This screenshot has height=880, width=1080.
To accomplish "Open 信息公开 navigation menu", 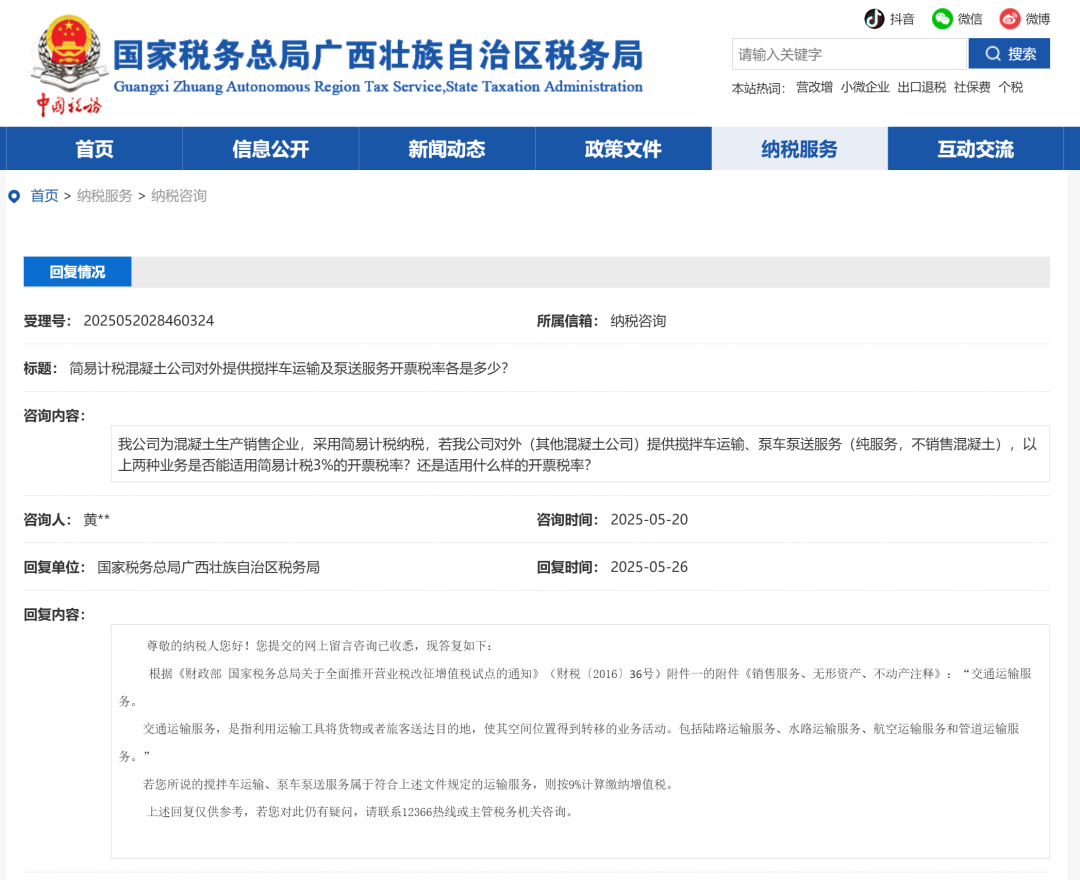I will [x=271, y=149].
